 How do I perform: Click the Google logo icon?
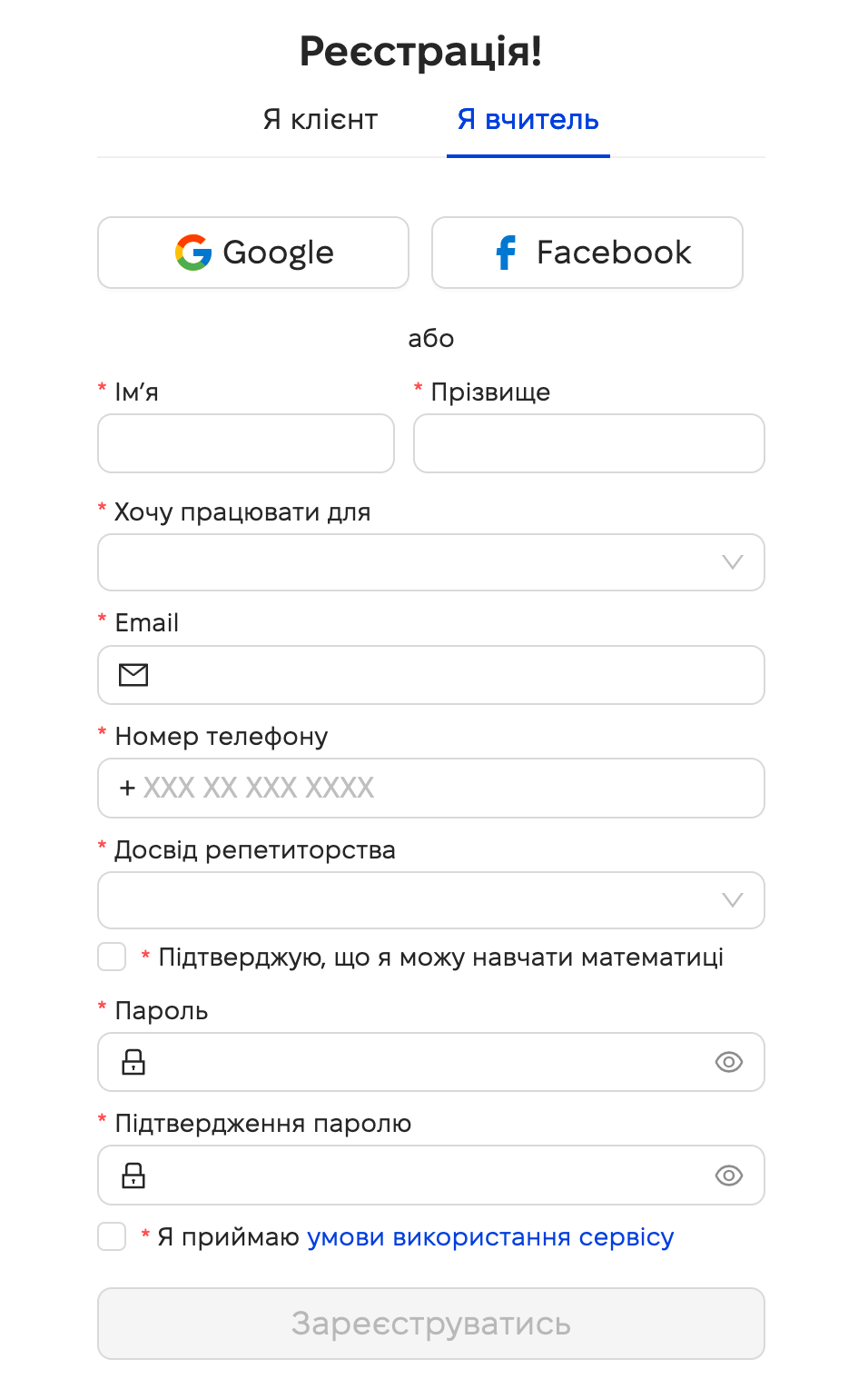click(x=193, y=253)
